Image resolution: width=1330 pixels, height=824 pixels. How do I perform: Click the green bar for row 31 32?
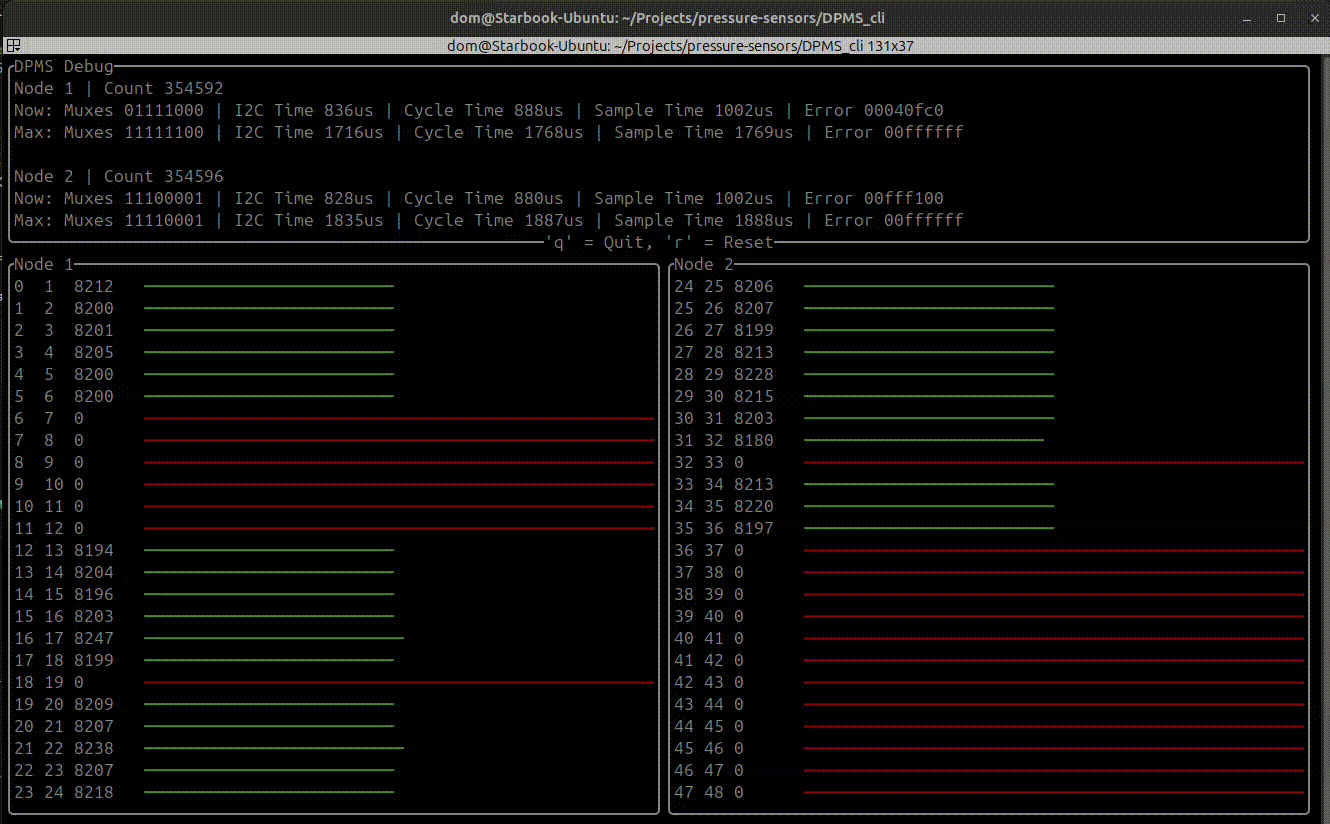(924, 440)
